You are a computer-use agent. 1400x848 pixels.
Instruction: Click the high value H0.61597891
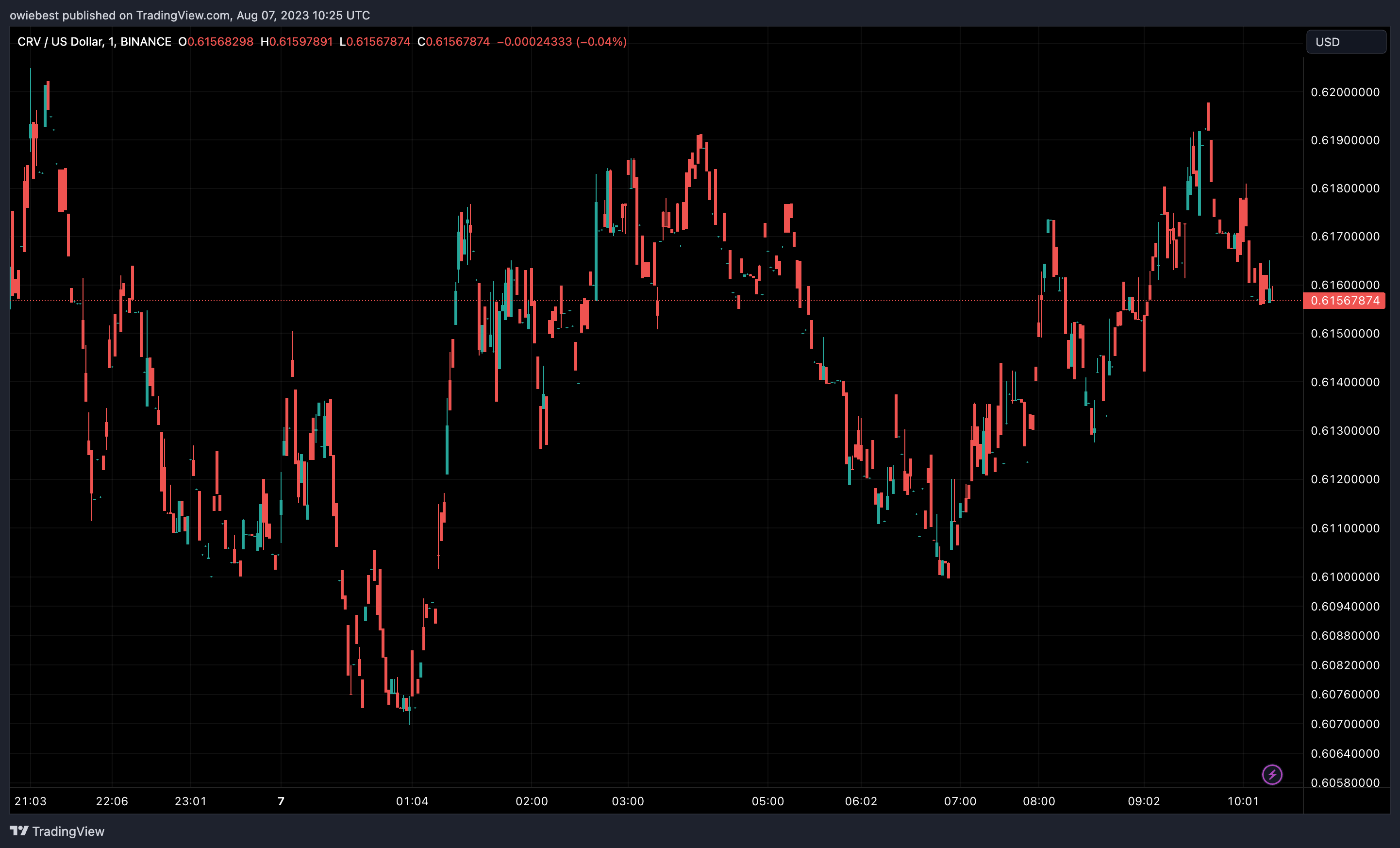coord(297,41)
